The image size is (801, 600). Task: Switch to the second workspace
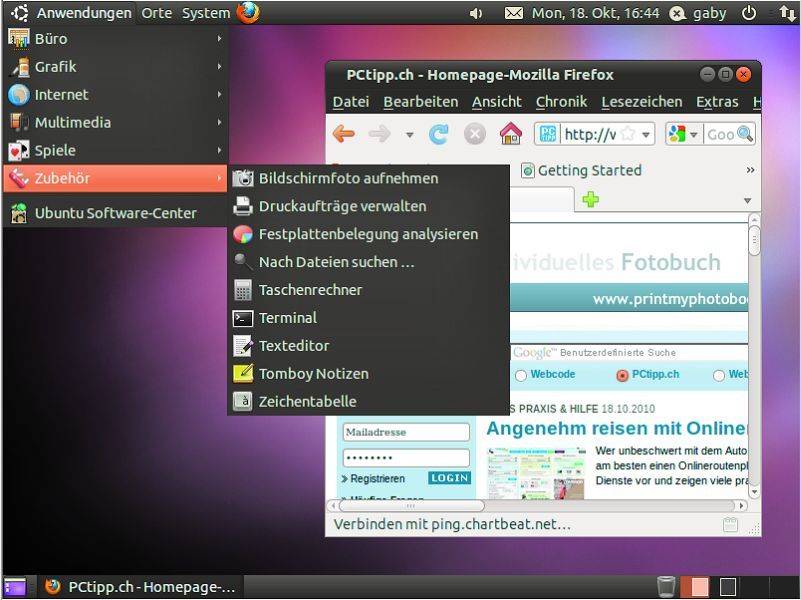727,587
